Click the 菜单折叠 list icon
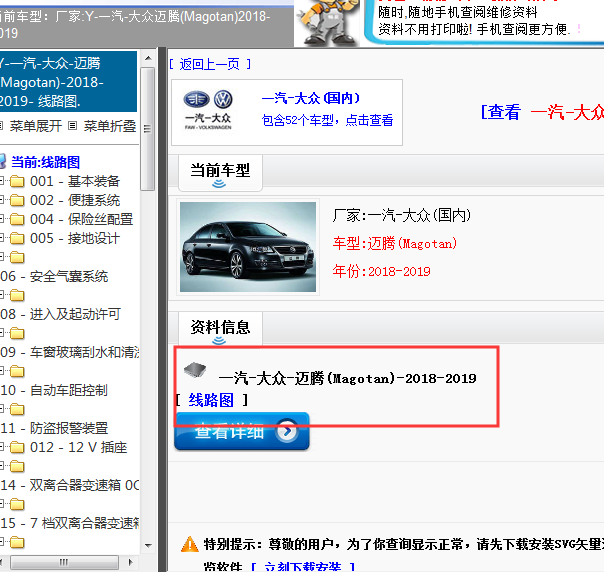This screenshot has width=604, height=572. coord(72,126)
